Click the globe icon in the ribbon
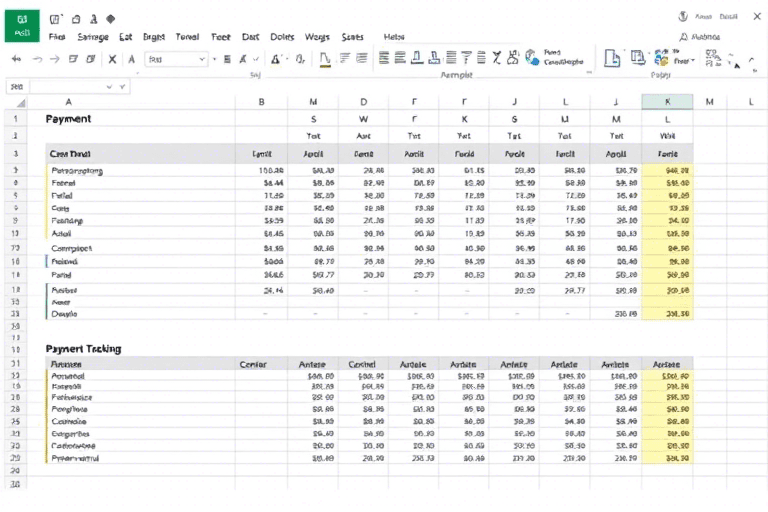Image resolution: width=768 pixels, height=512 pixels. (x=531, y=58)
